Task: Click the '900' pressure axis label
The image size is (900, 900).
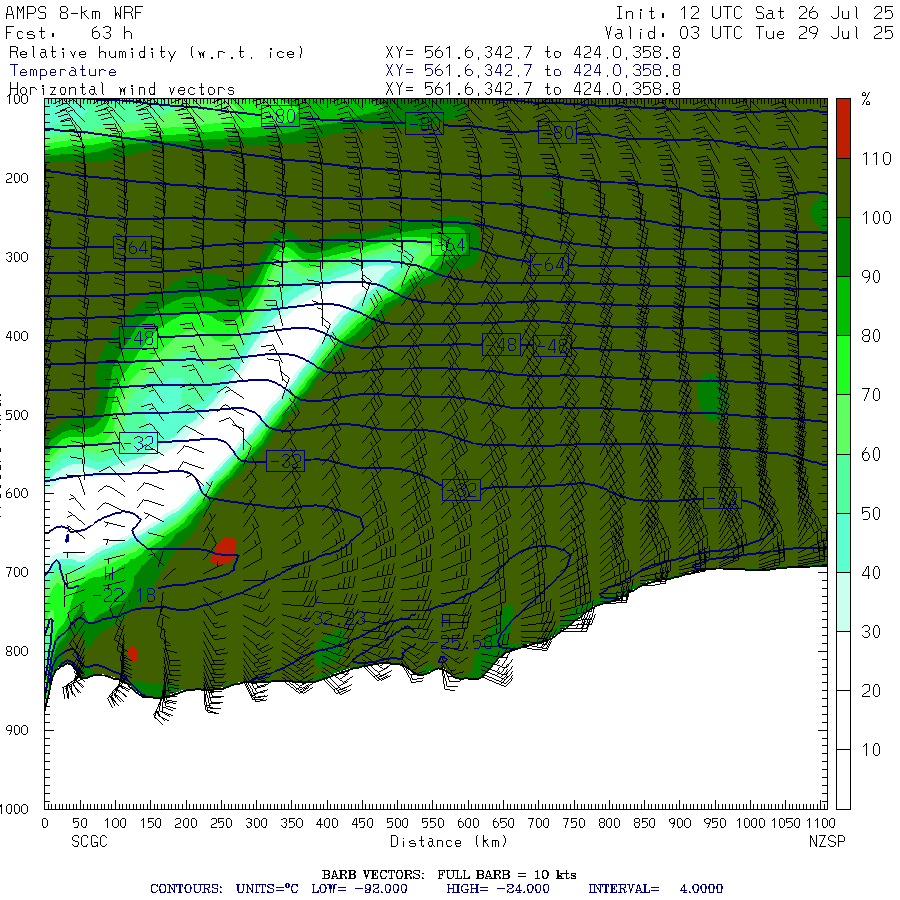Action: [17, 730]
